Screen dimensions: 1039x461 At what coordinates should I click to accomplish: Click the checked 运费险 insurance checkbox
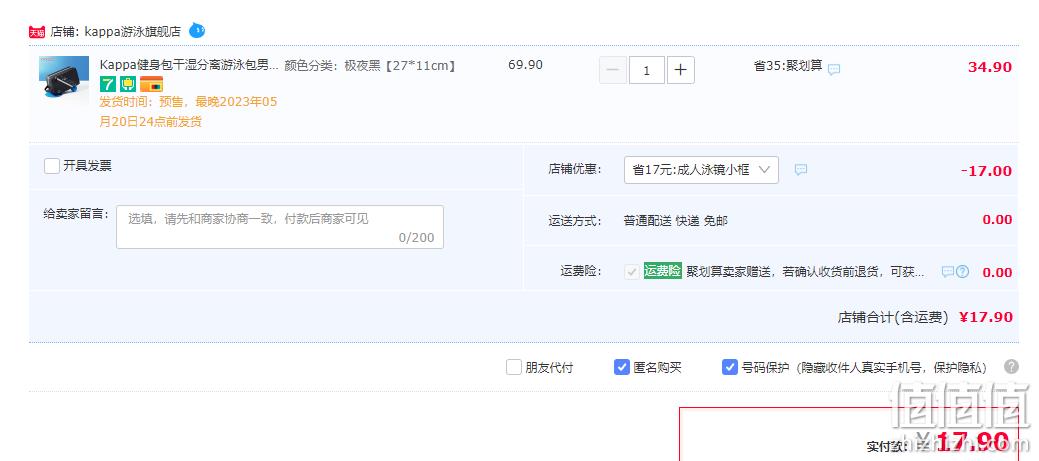[x=631, y=272]
